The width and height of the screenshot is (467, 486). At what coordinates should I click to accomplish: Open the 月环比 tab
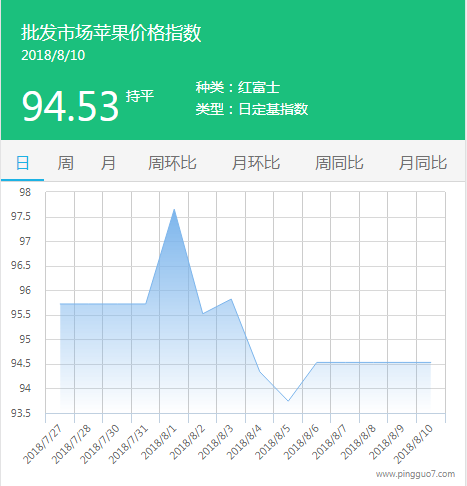(256, 163)
